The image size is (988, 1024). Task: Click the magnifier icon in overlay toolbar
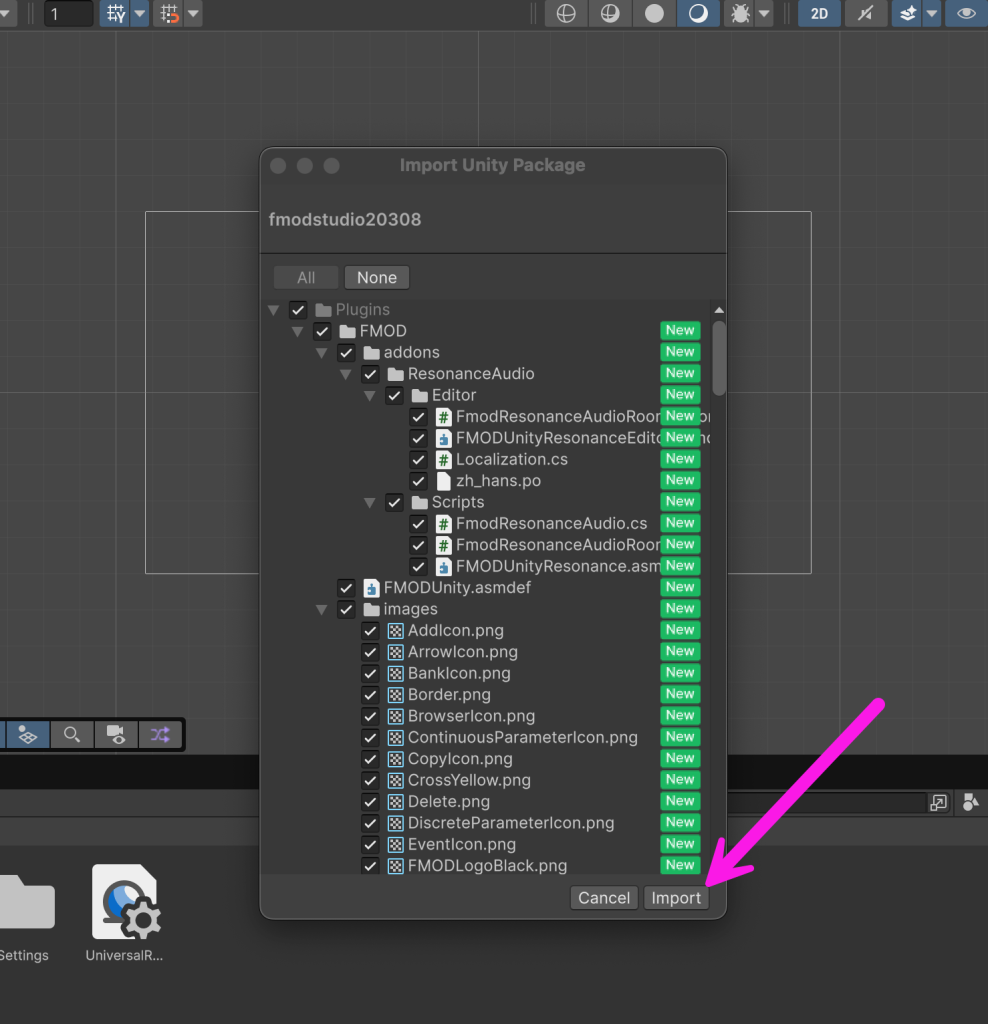(72, 735)
